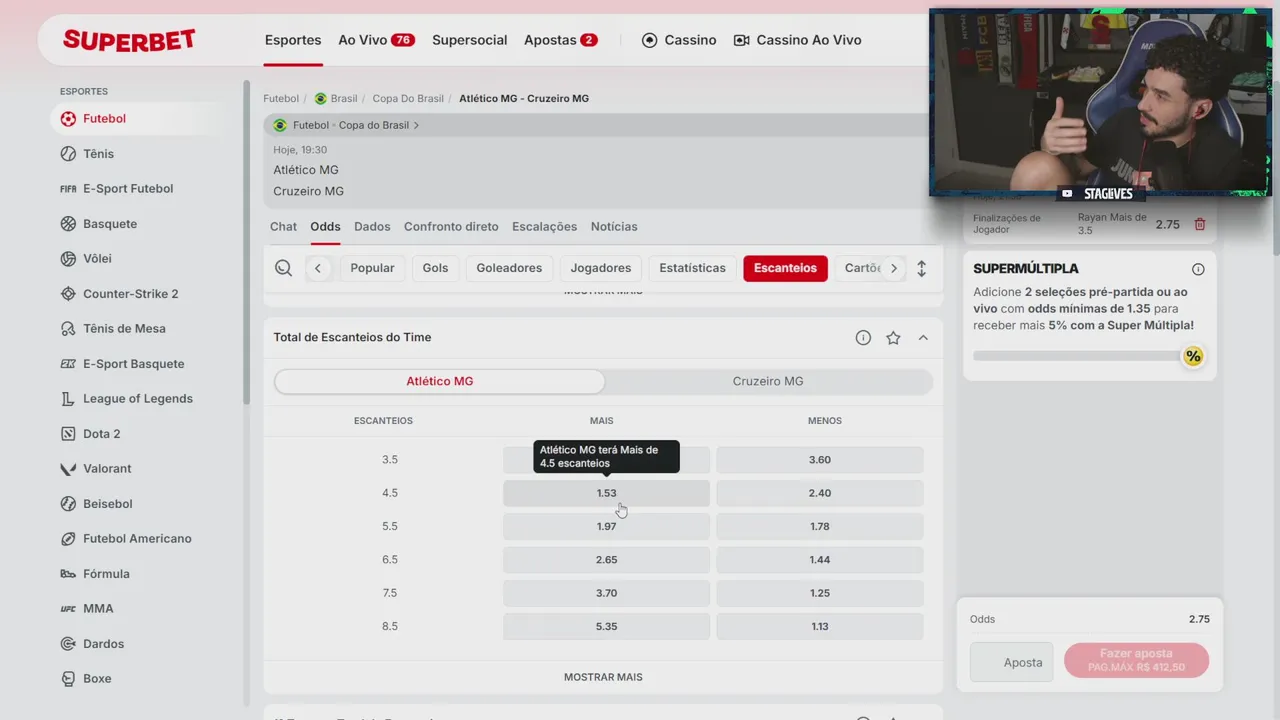The image size is (1280, 720).
Task: Click Futebol breadcrumb link
Action: click(281, 99)
